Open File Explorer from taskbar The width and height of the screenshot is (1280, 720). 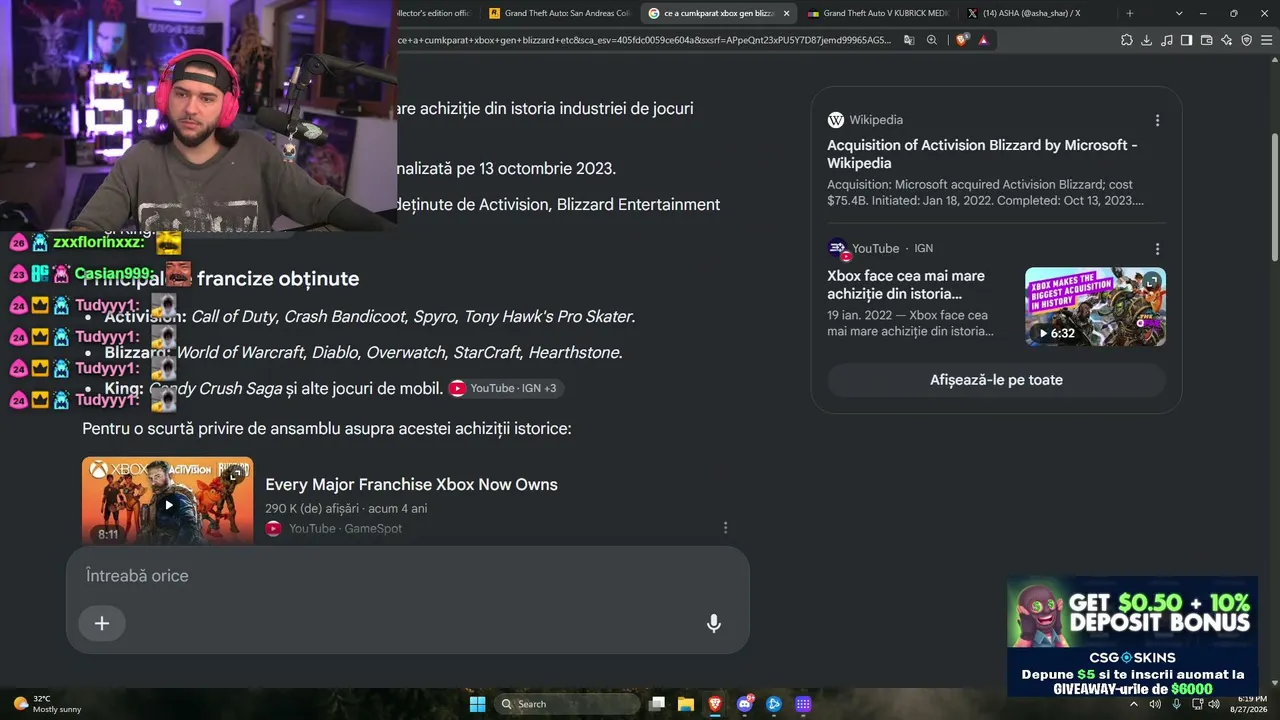pos(686,704)
